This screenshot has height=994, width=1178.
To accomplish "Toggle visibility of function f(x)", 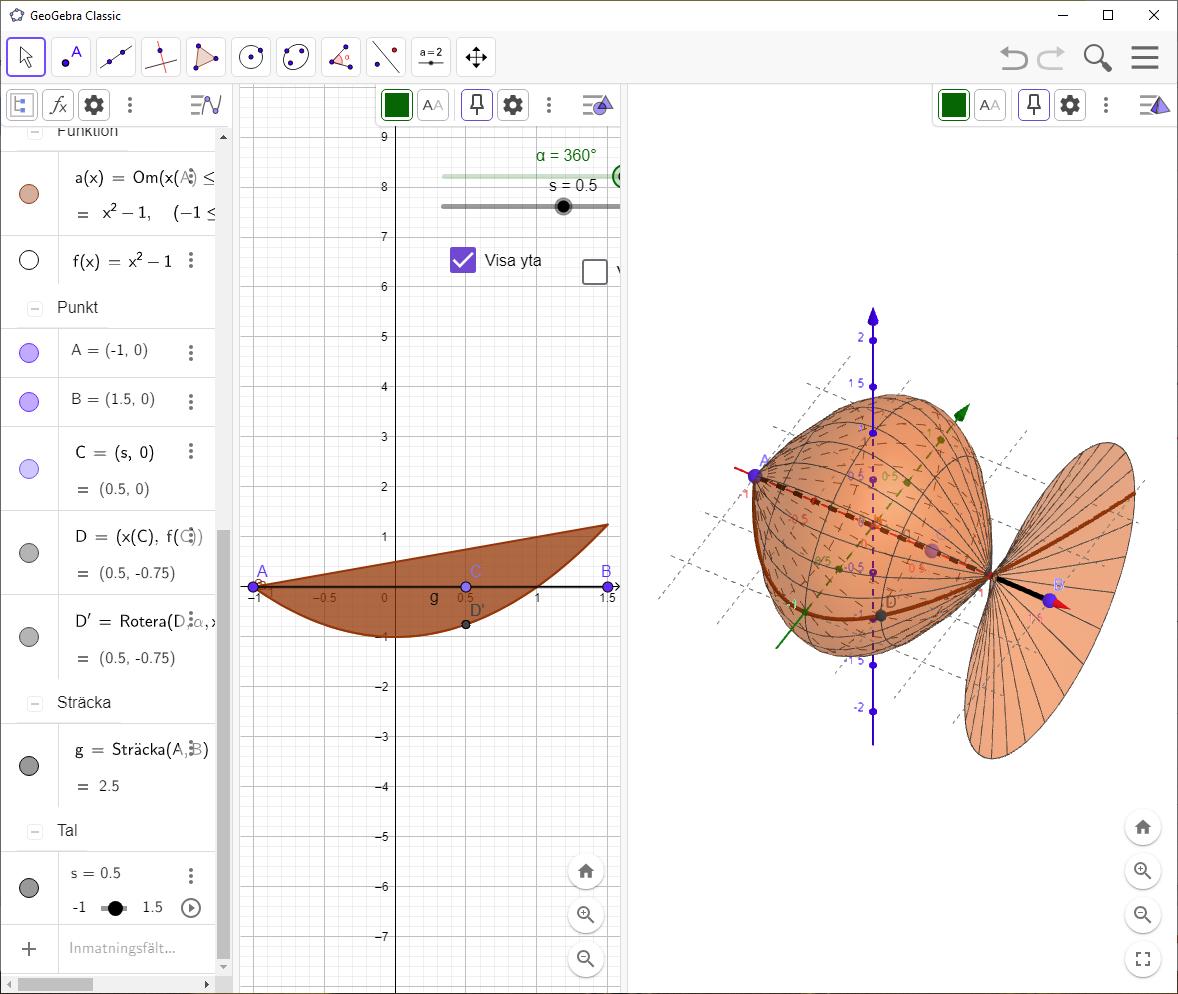I will click(x=29, y=261).
